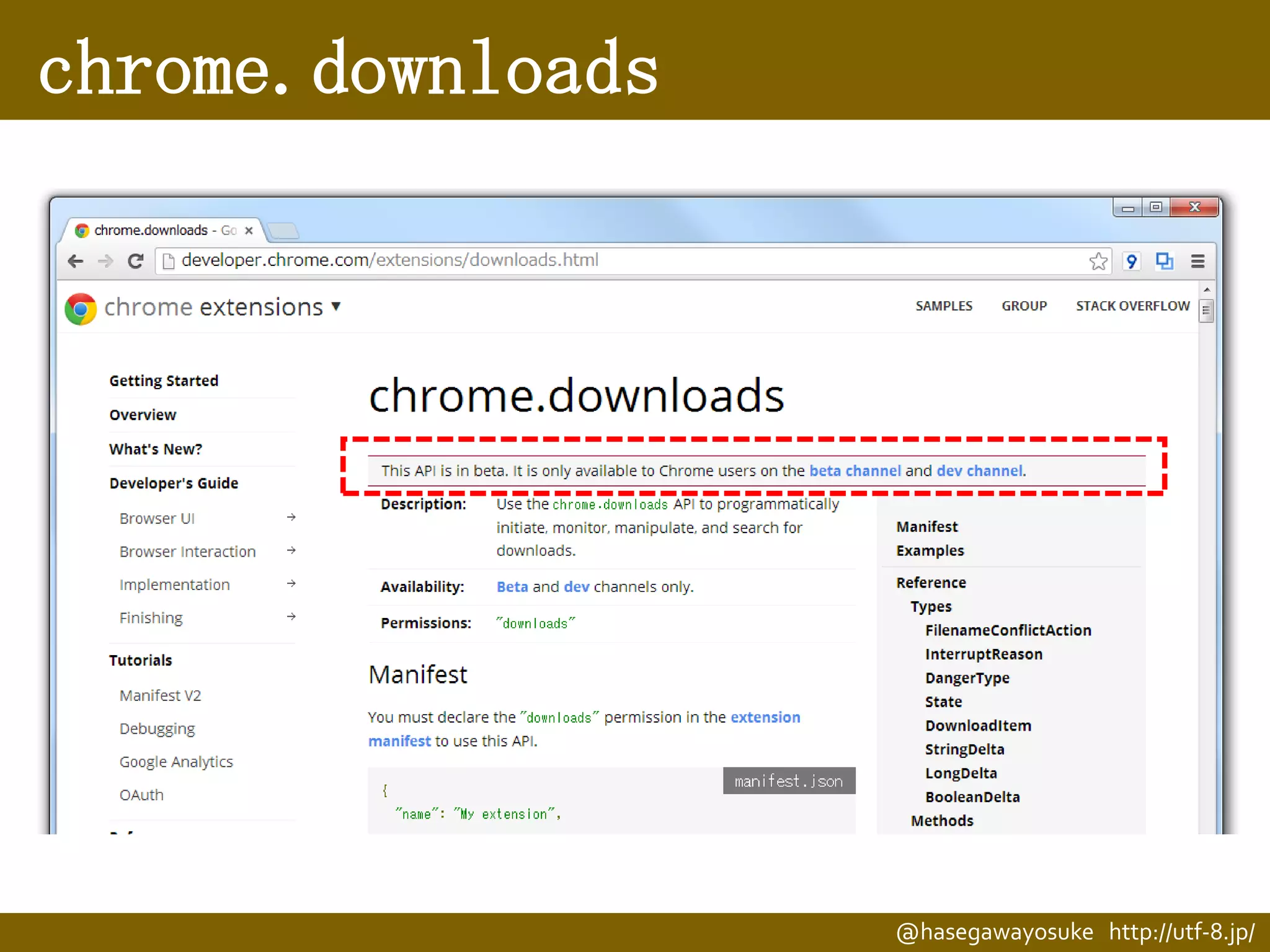Open Overview in sidebar
Screen dimensions: 1270x952
(x=143, y=415)
